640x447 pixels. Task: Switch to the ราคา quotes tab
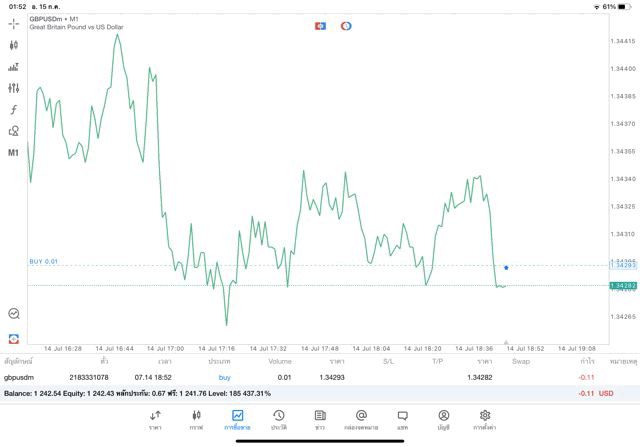tap(155, 419)
